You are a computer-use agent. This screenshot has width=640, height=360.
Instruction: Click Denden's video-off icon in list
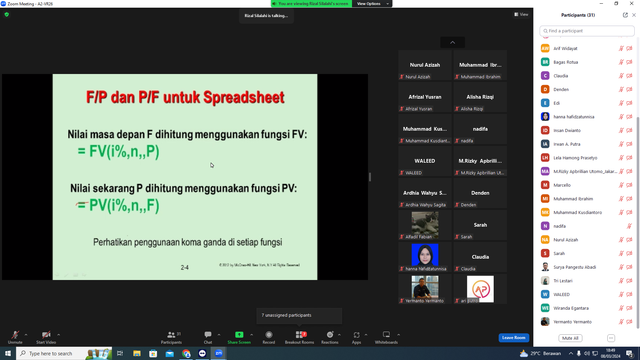click(629, 89)
